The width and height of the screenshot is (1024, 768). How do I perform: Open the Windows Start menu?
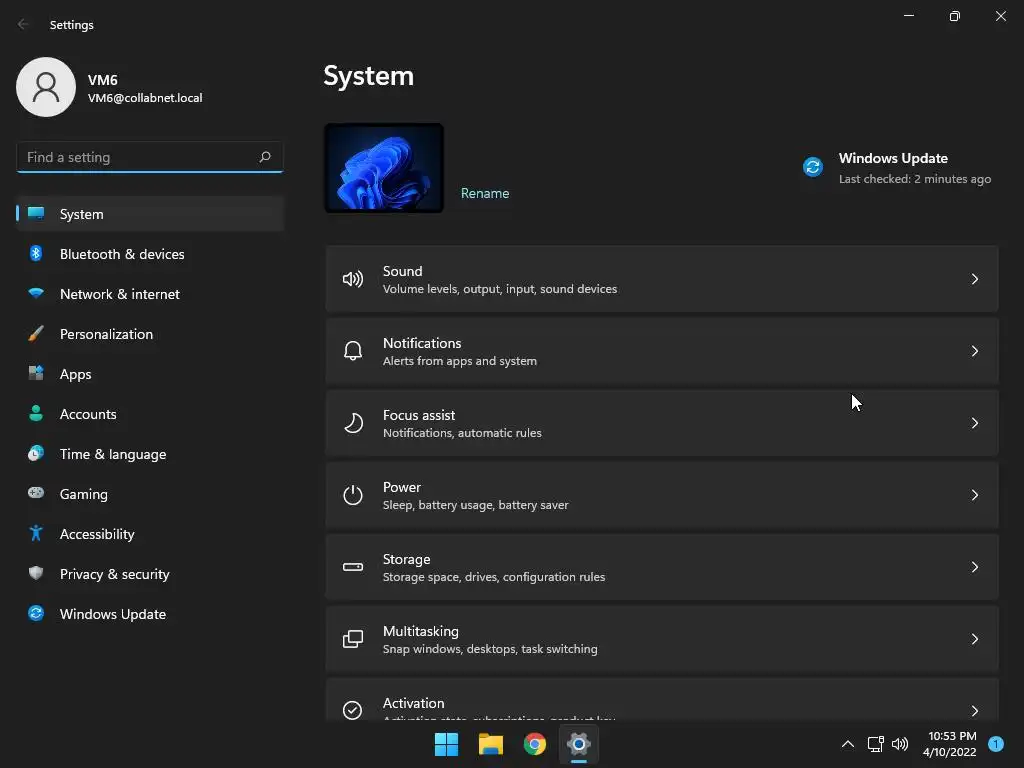tap(447, 744)
